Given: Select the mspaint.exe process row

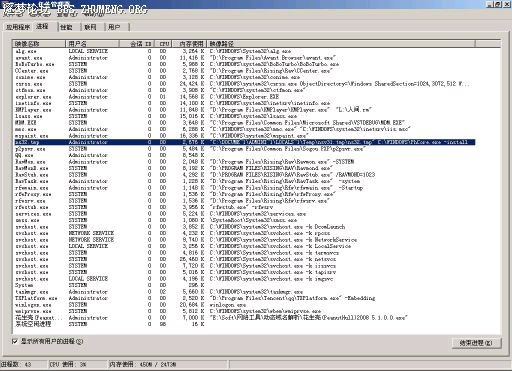Looking at the screenshot, I should pos(244,136).
